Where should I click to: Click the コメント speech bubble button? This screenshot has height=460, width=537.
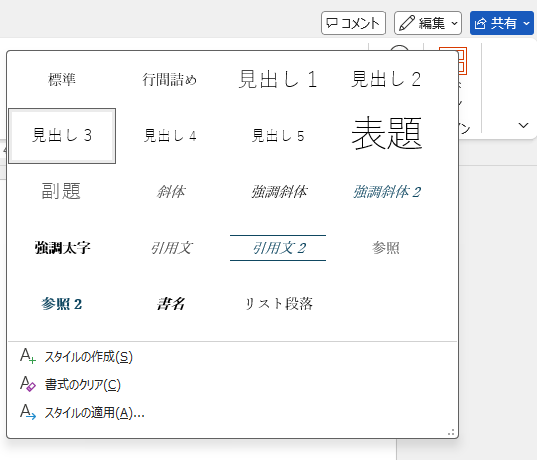pos(353,23)
